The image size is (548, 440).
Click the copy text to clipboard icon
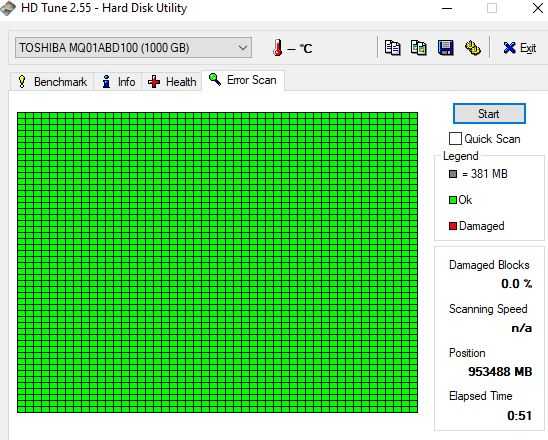click(392, 48)
